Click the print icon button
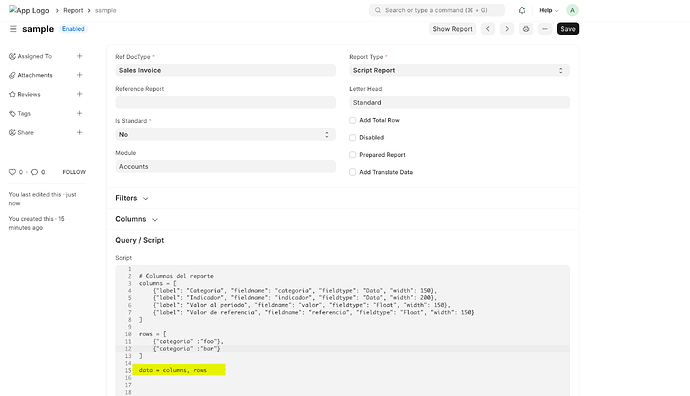 [x=526, y=29]
